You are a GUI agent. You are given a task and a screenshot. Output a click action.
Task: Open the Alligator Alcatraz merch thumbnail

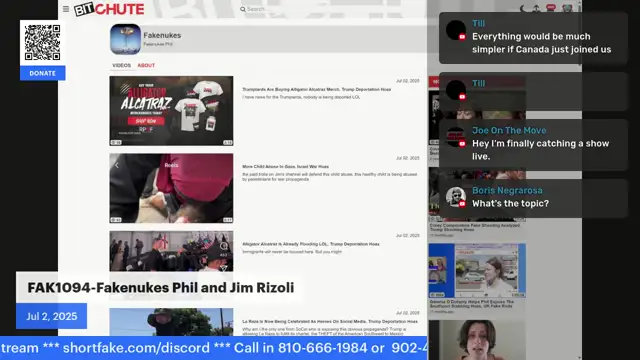171,111
